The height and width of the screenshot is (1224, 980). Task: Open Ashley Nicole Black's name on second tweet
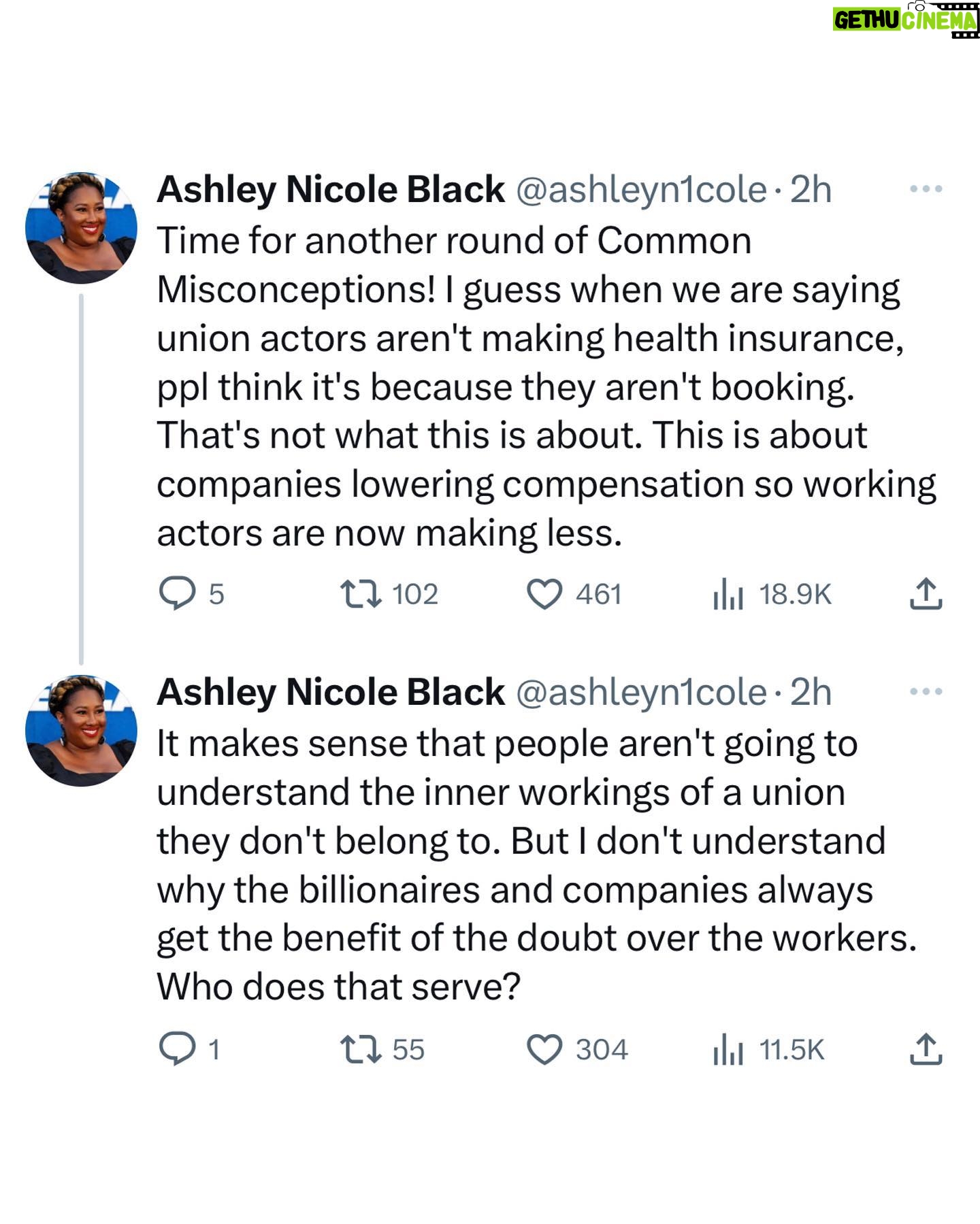coord(331,693)
